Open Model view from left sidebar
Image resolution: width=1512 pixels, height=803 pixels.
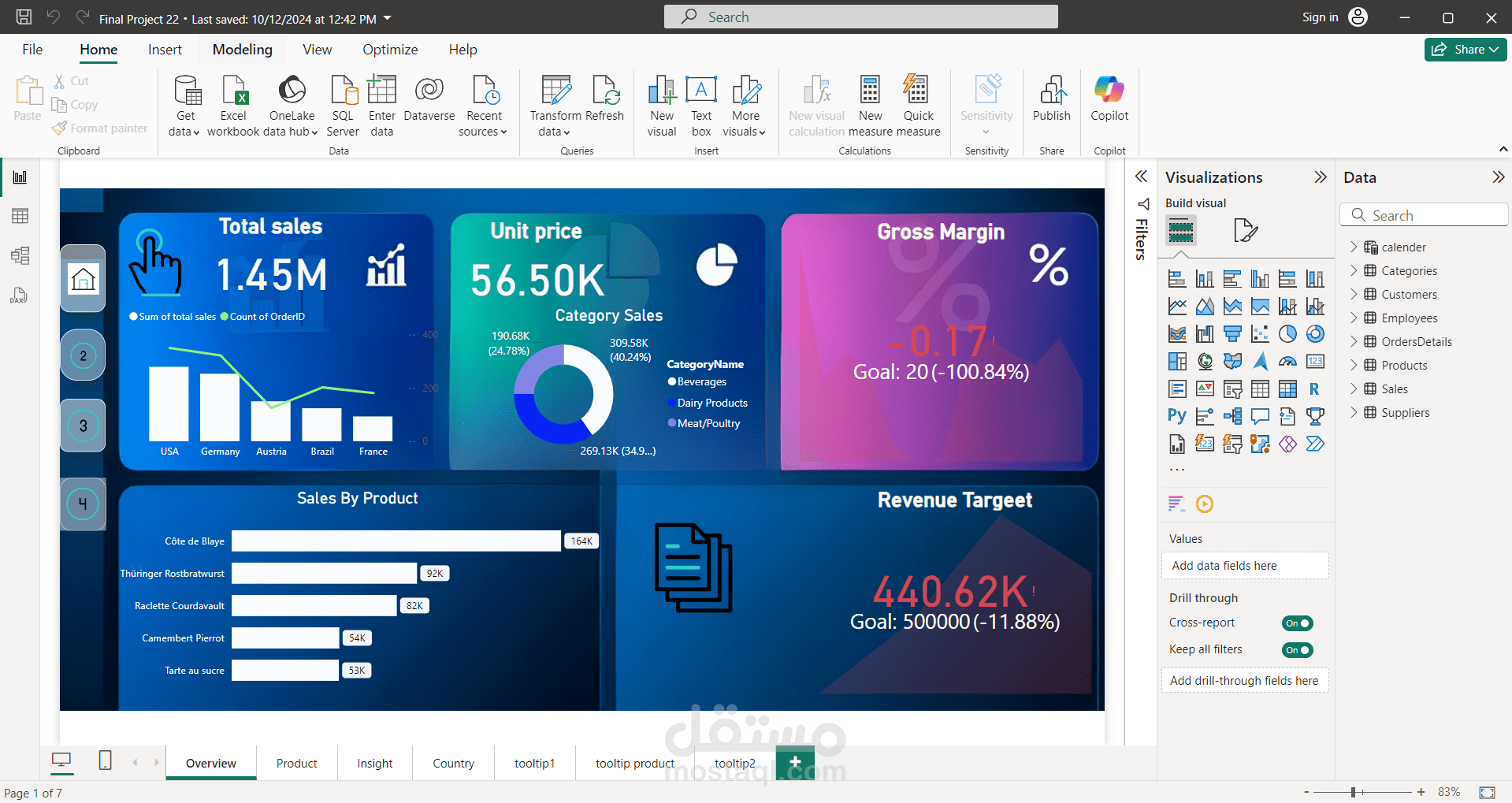click(20, 255)
